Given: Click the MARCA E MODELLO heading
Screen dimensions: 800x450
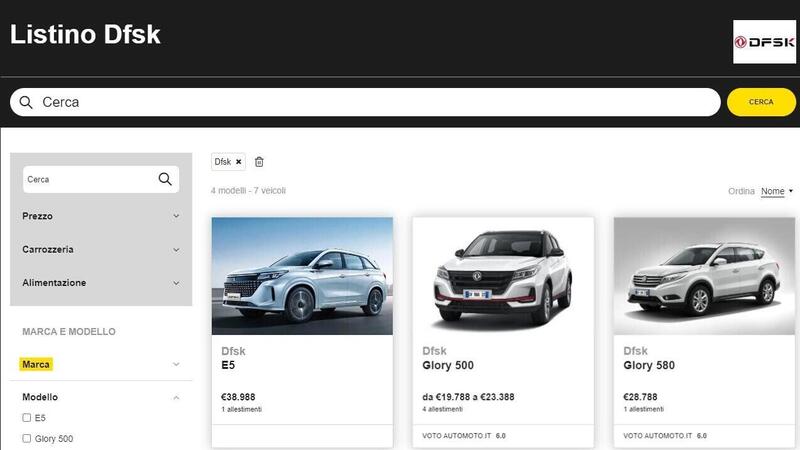Looking at the screenshot, I should click(x=69, y=332).
